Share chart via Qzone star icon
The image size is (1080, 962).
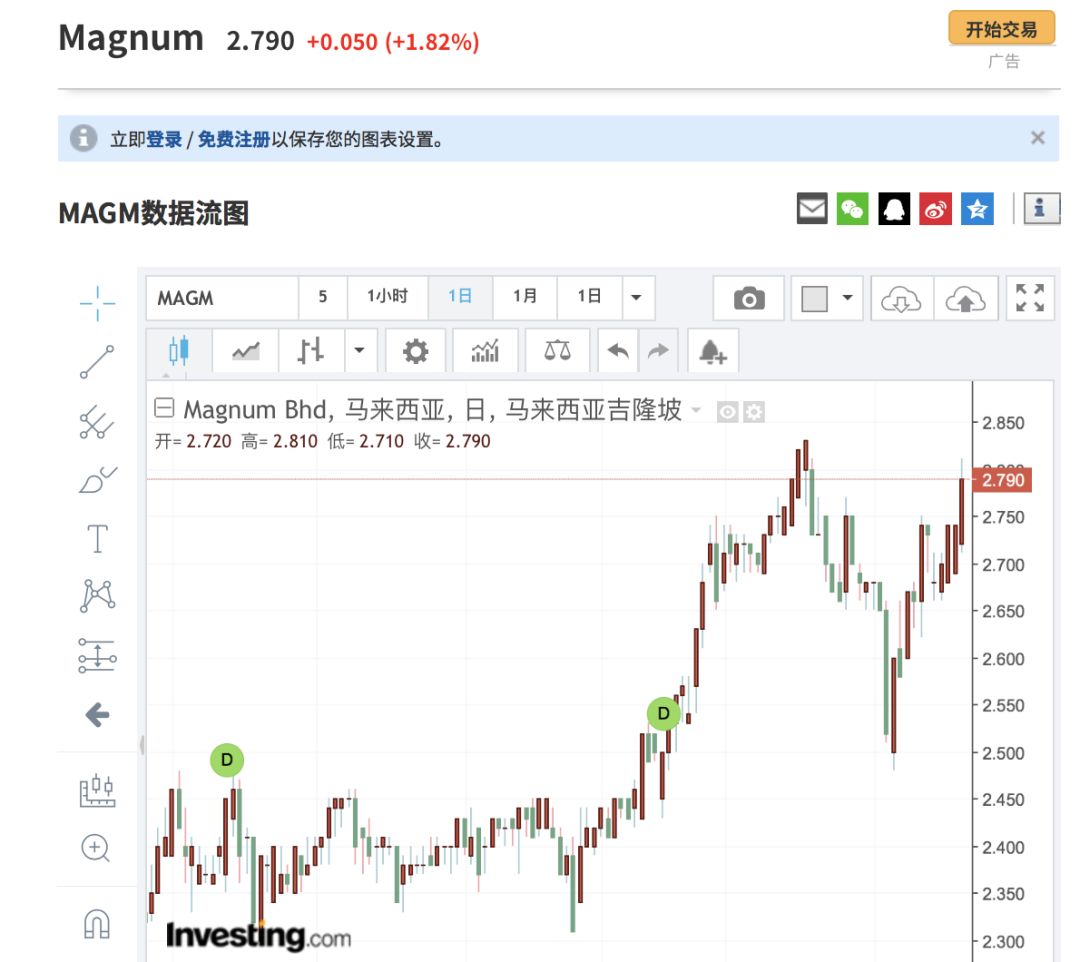tap(977, 209)
